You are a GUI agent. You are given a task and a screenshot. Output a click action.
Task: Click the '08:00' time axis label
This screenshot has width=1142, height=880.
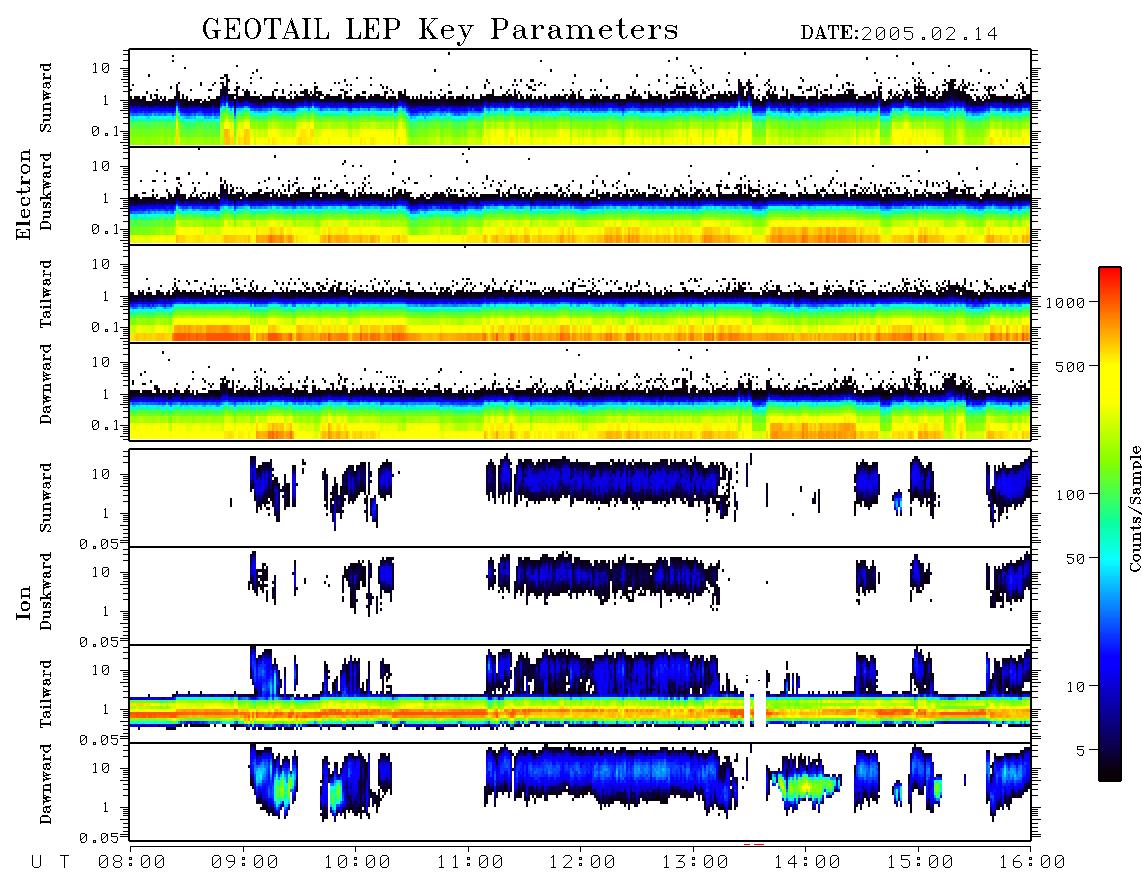click(x=132, y=862)
